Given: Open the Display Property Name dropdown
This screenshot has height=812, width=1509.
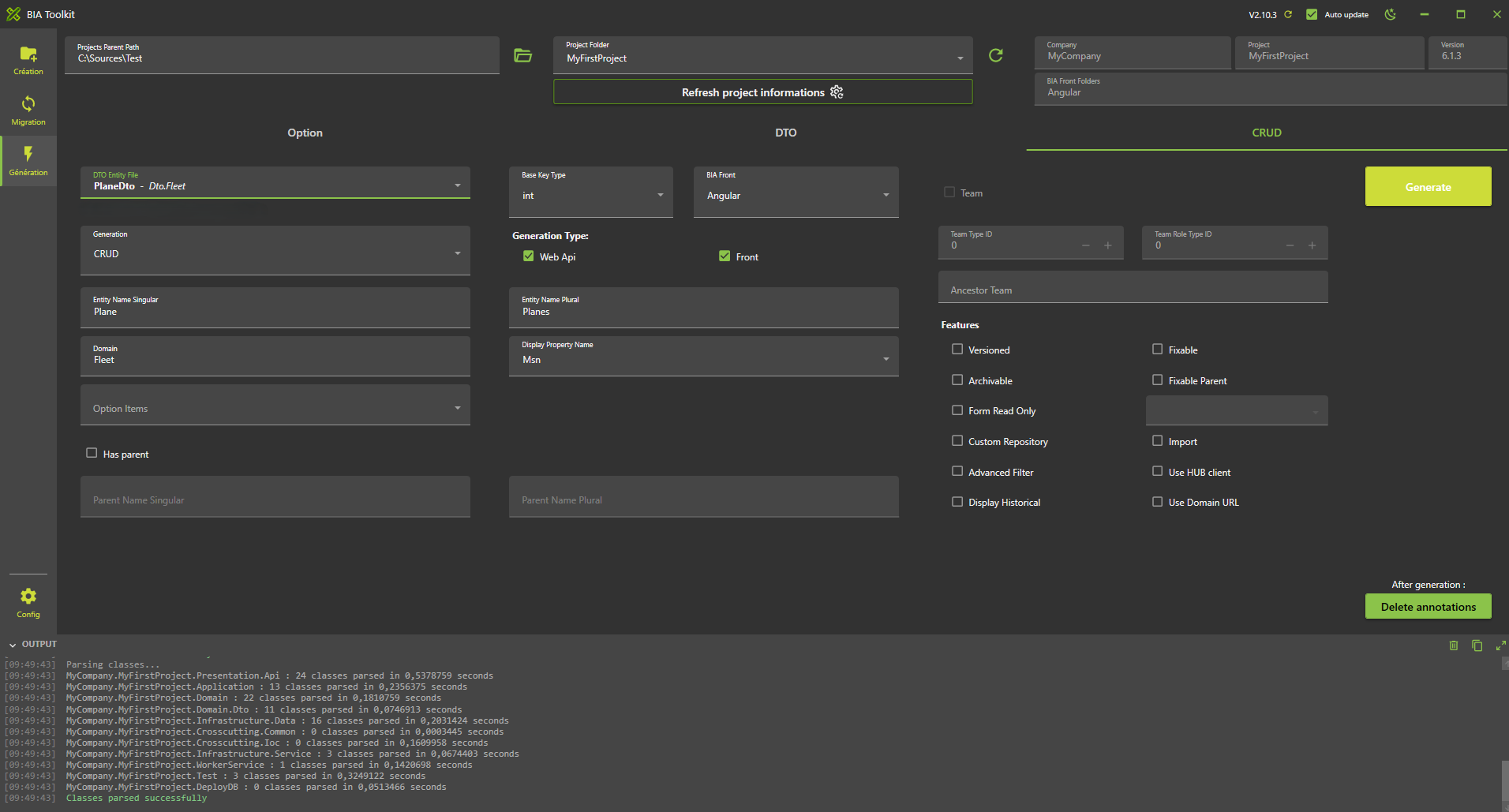Looking at the screenshot, I should click(704, 356).
